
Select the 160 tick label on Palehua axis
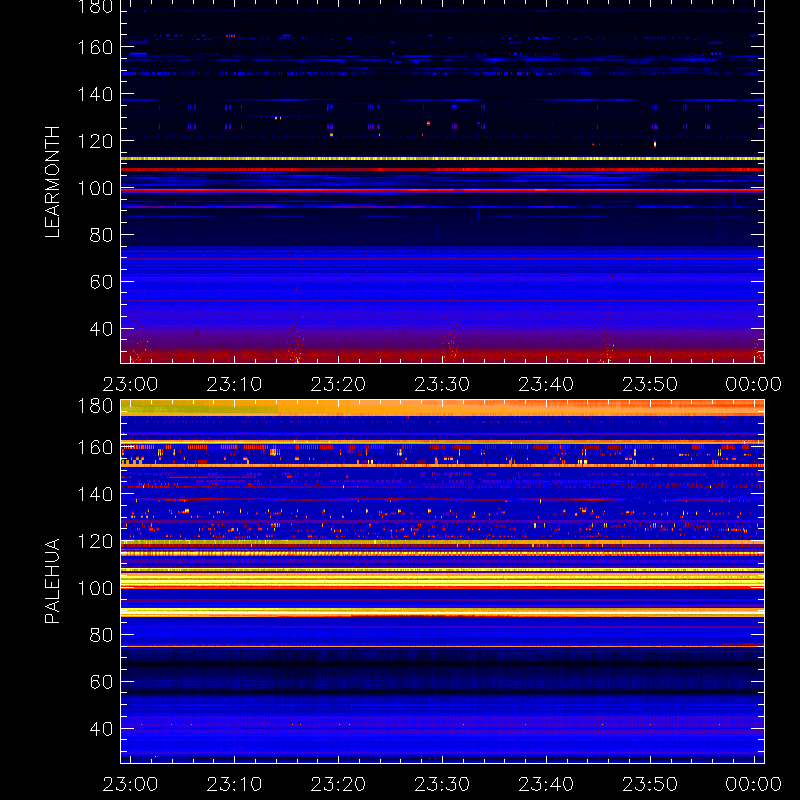pos(95,447)
